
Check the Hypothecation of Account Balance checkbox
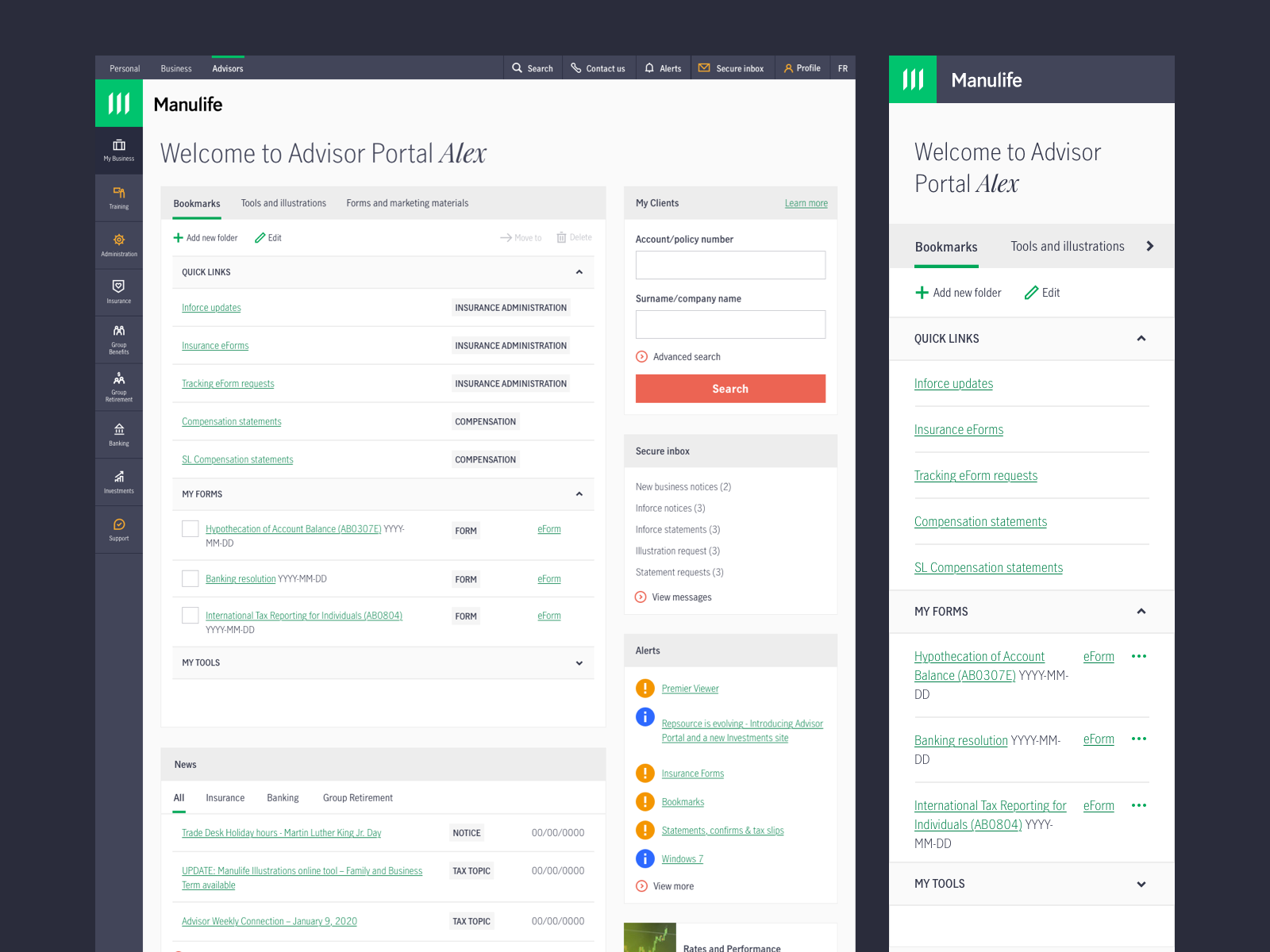pos(190,528)
